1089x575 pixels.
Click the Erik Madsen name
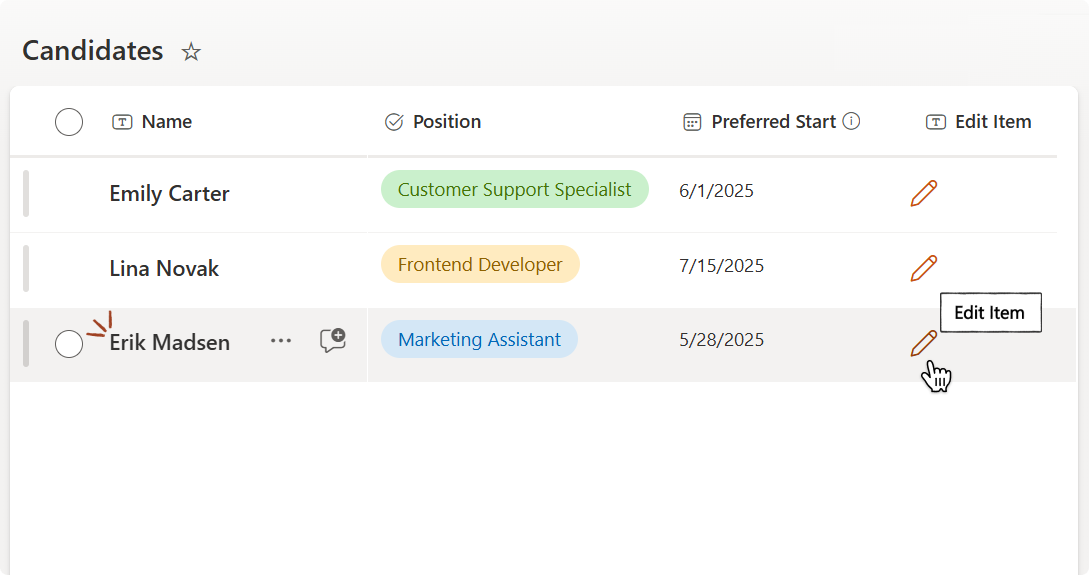[x=169, y=343]
